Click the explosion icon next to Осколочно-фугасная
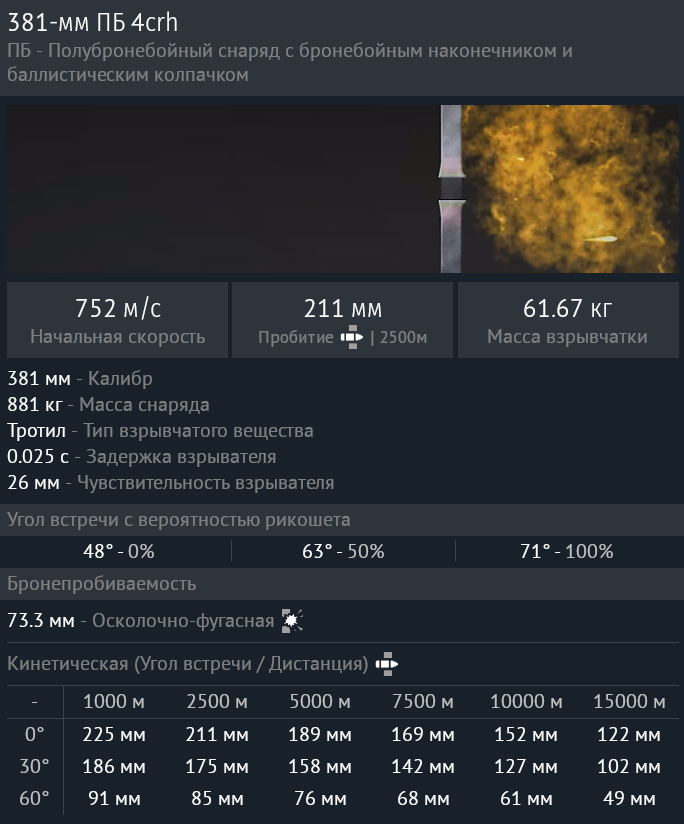Viewport: 684px width, 824px height. (292, 621)
